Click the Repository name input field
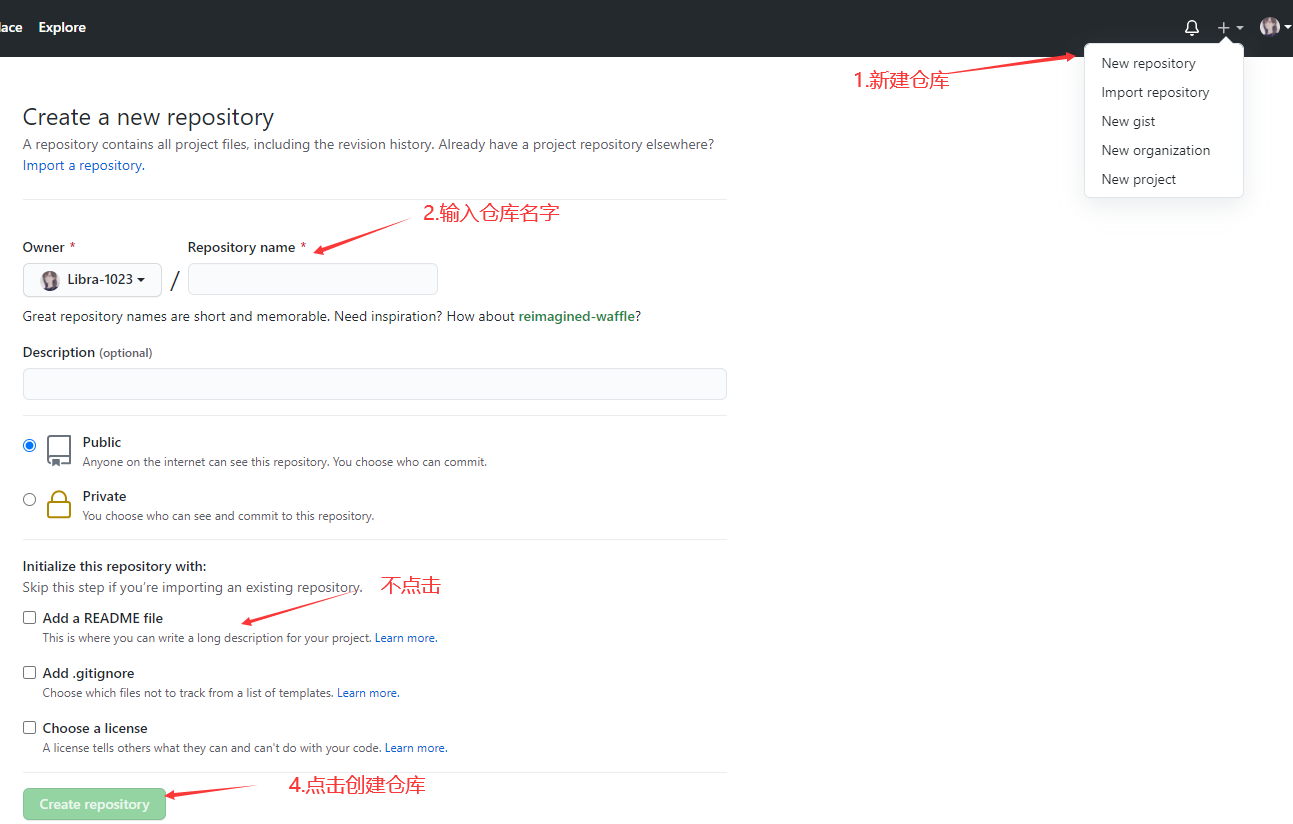Screen dimensions: 1293x824 (x=312, y=279)
